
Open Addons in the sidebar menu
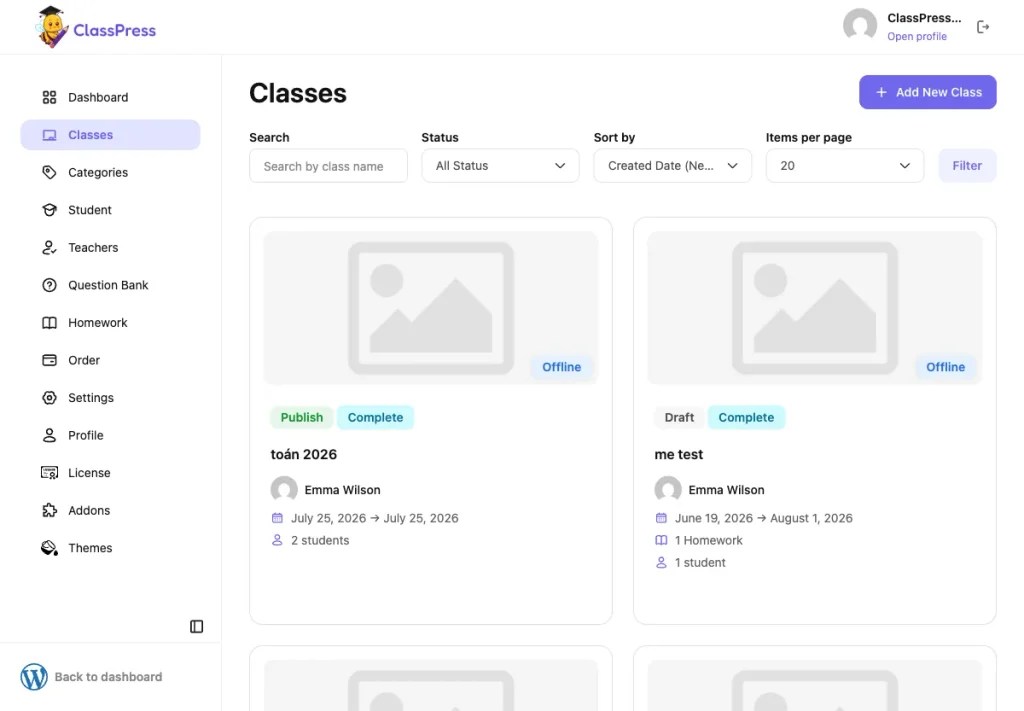tap(110, 511)
